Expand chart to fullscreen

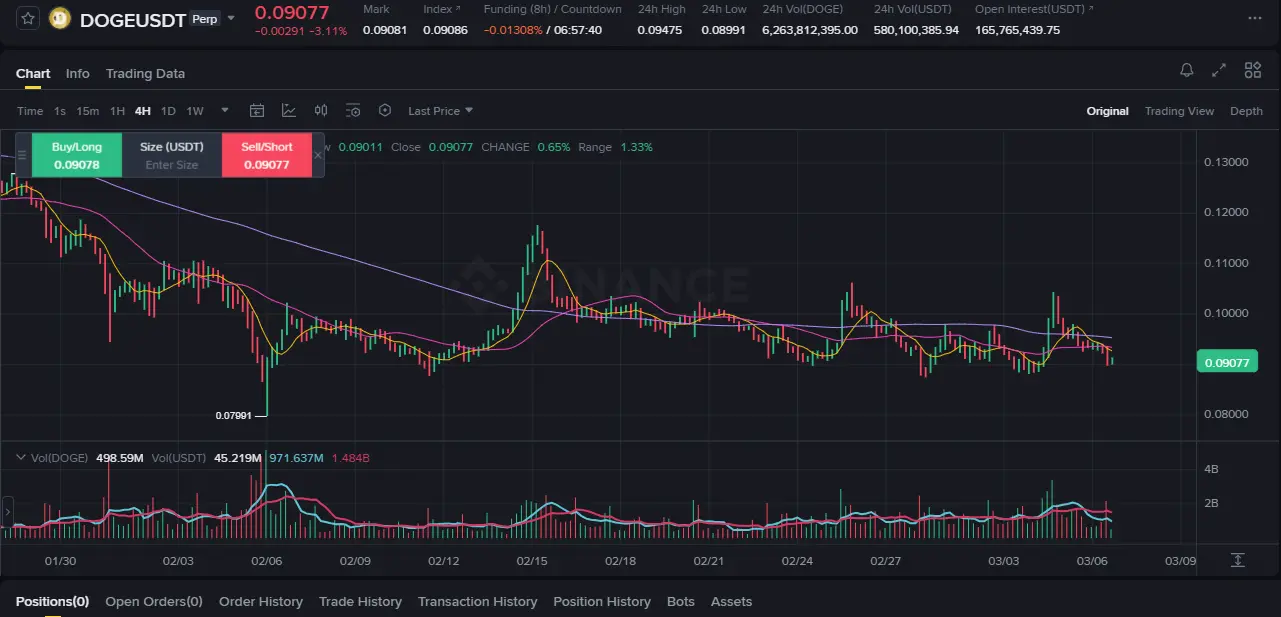(1219, 70)
